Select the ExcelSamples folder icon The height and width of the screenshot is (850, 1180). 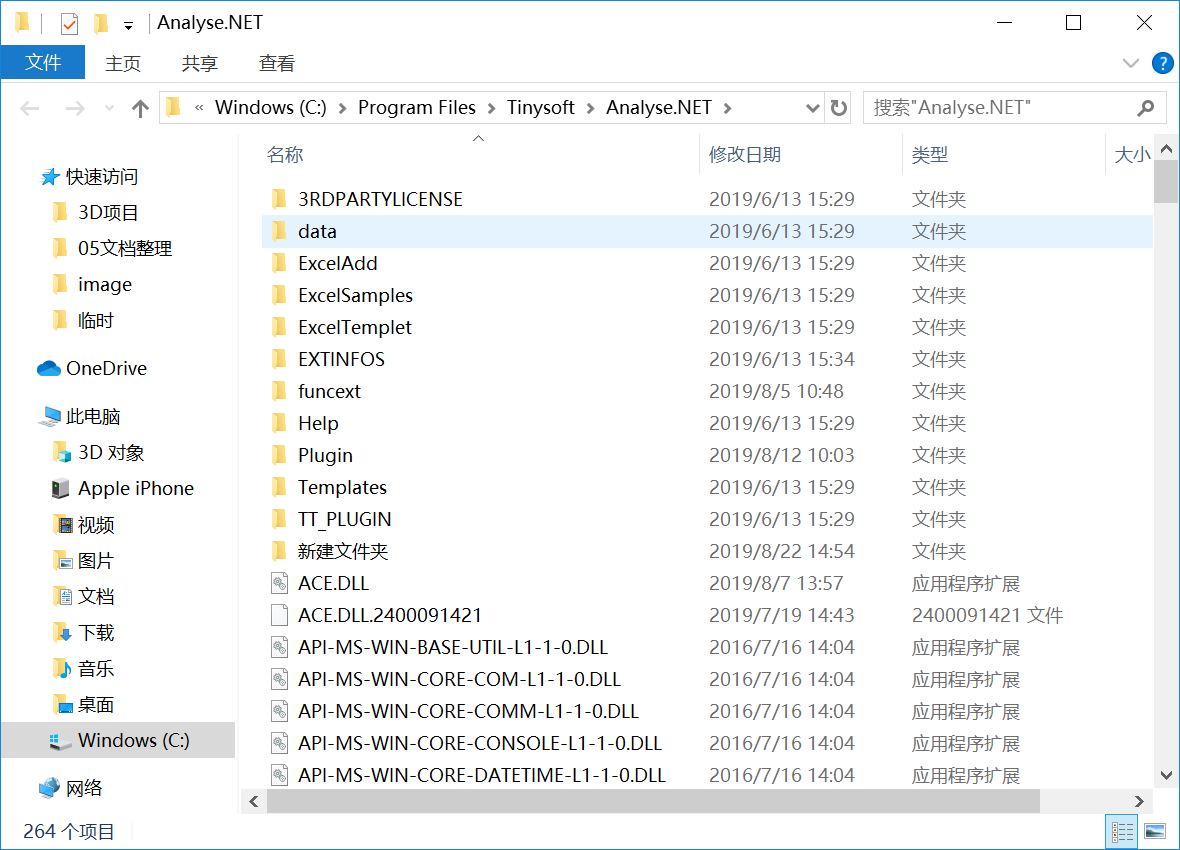(x=279, y=294)
